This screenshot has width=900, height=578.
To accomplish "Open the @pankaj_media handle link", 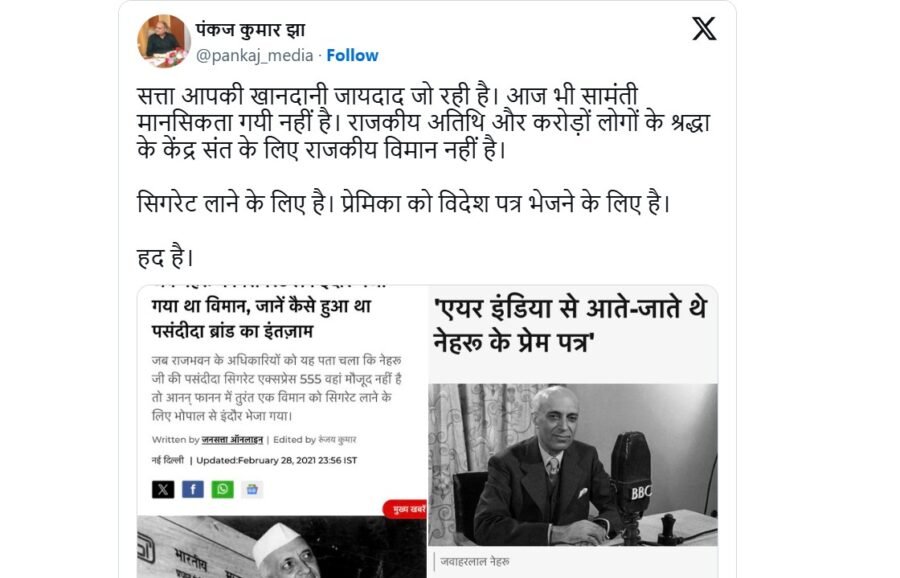I will (x=255, y=56).
